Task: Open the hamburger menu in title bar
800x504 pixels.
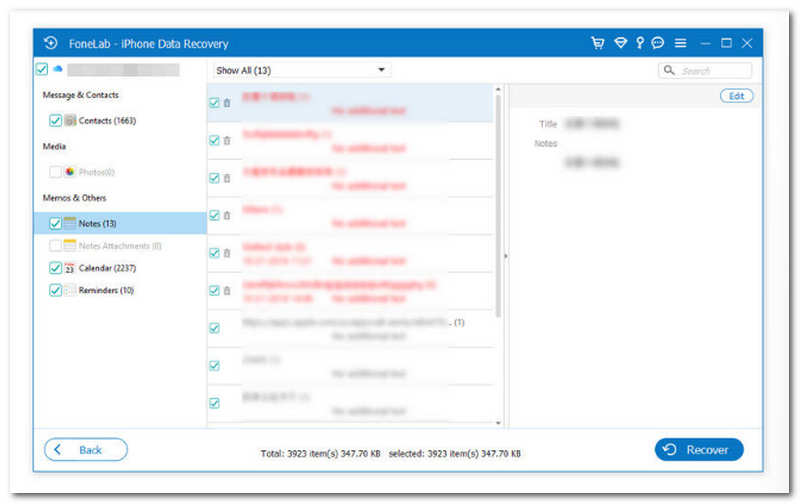Action: coord(680,43)
